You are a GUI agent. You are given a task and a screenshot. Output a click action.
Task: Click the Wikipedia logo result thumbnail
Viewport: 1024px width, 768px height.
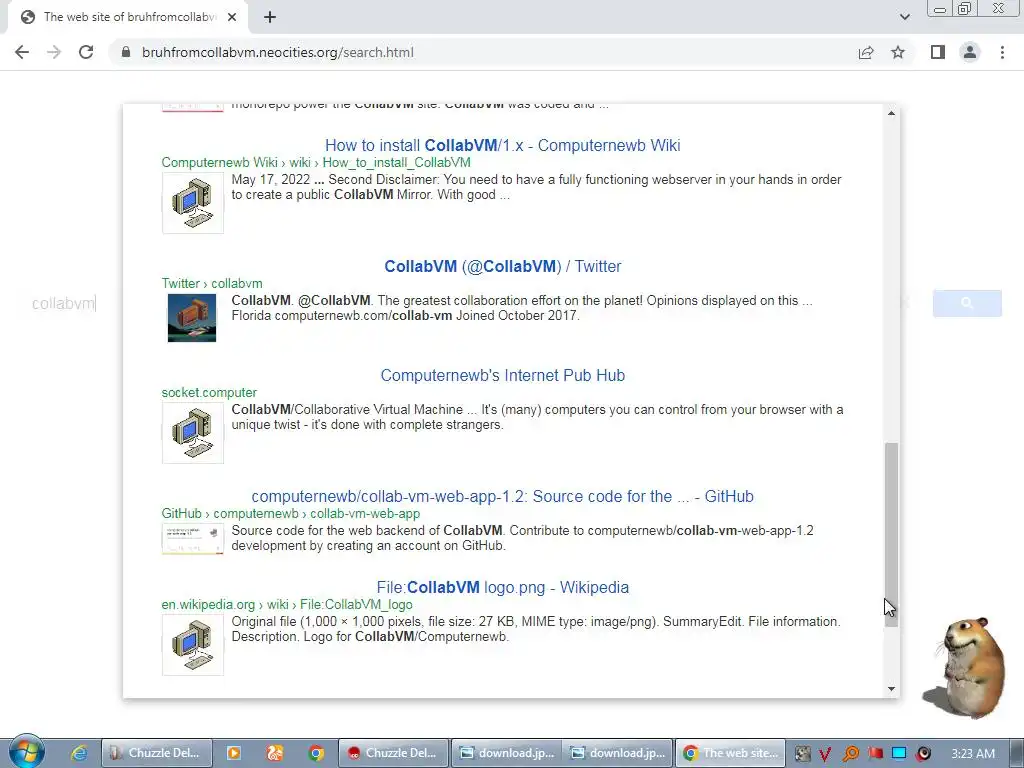pos(193,645)
